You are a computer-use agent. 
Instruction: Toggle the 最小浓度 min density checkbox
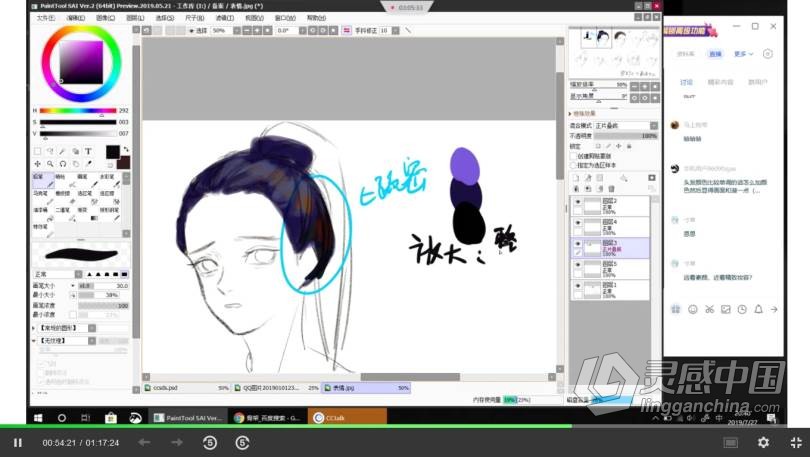point(73,314)
